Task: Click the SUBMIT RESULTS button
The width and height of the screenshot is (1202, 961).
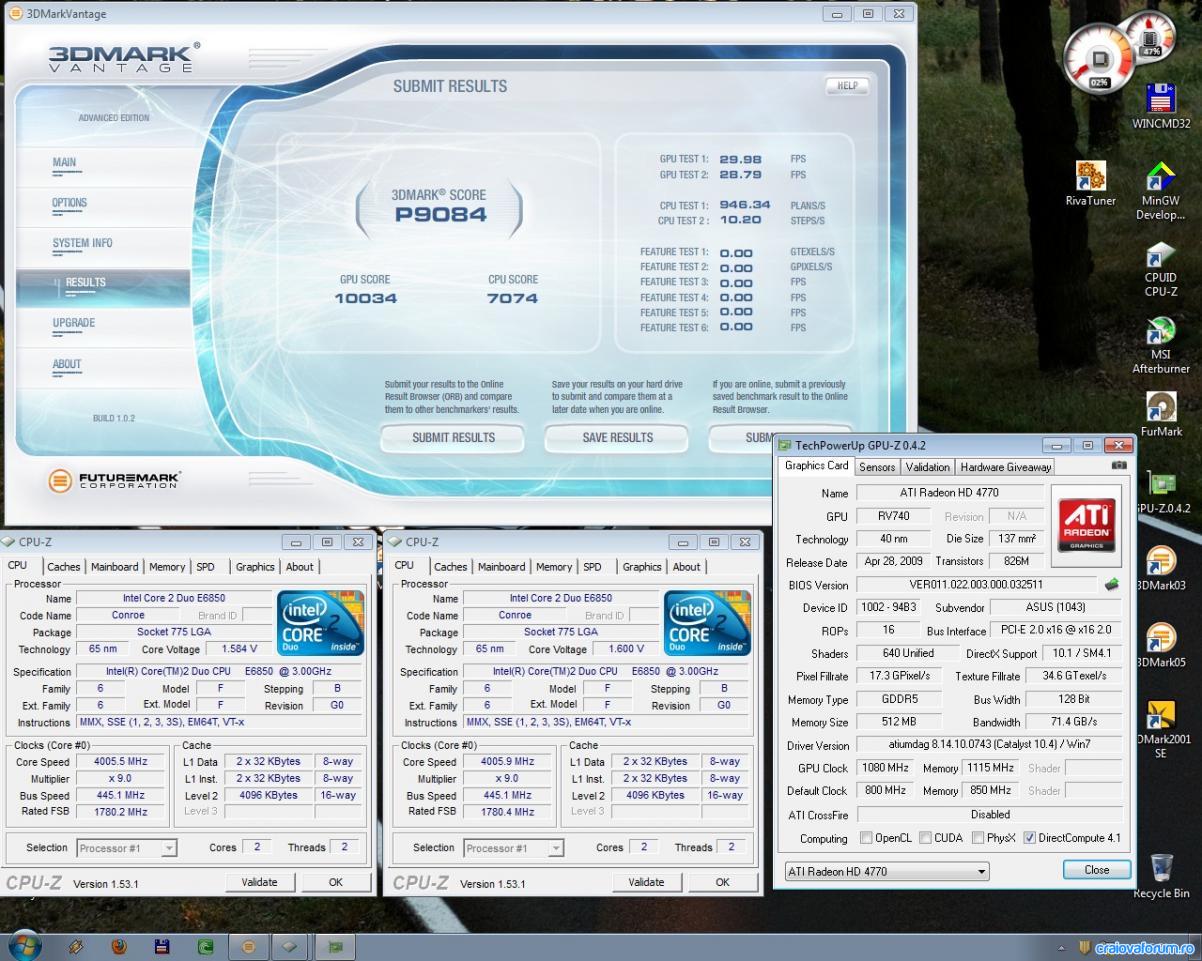Action: [x=453, y=437]
